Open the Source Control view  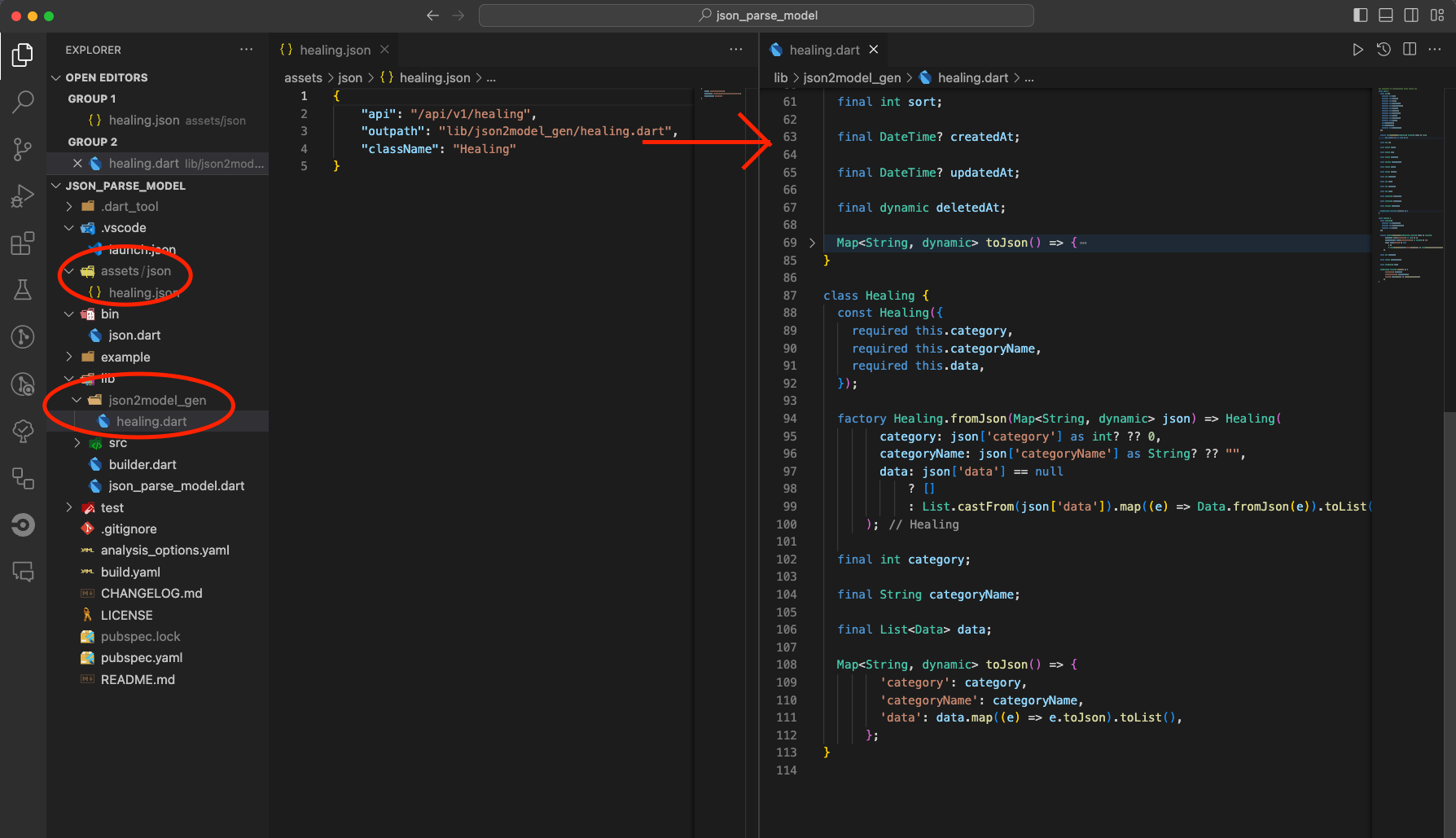[x=23, y=149]
